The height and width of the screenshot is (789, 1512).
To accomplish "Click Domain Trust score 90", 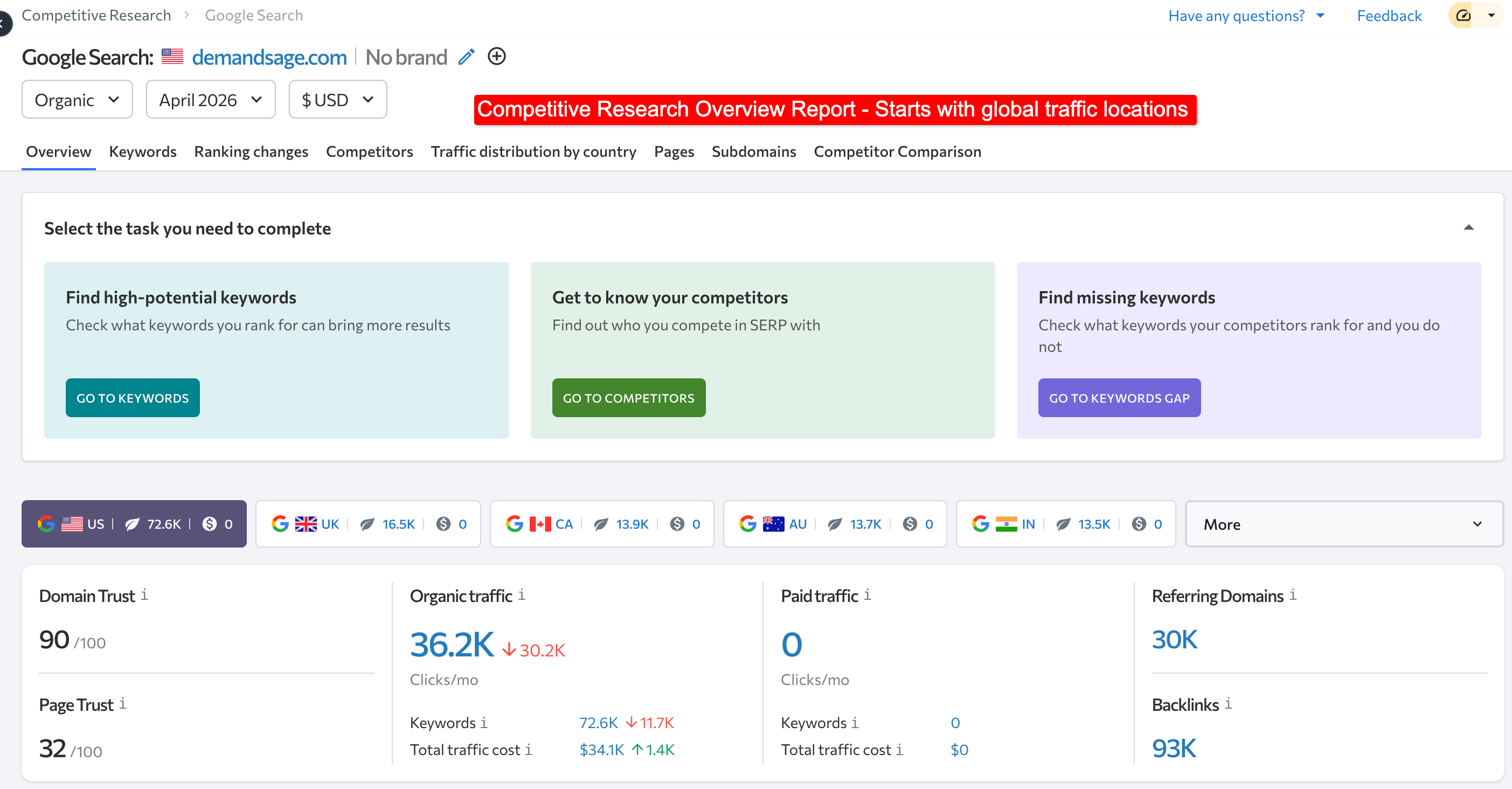I will pos(54,639).
